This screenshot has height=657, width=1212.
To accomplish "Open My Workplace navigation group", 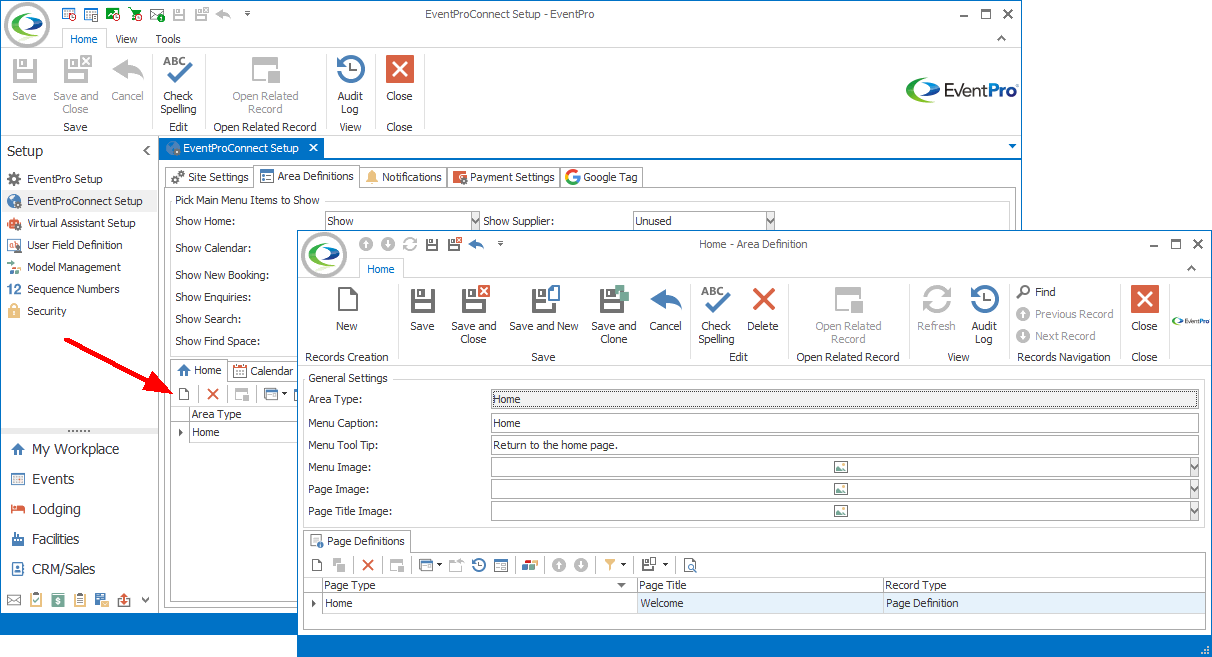I will pyautogui.click(x=76, y=449).
